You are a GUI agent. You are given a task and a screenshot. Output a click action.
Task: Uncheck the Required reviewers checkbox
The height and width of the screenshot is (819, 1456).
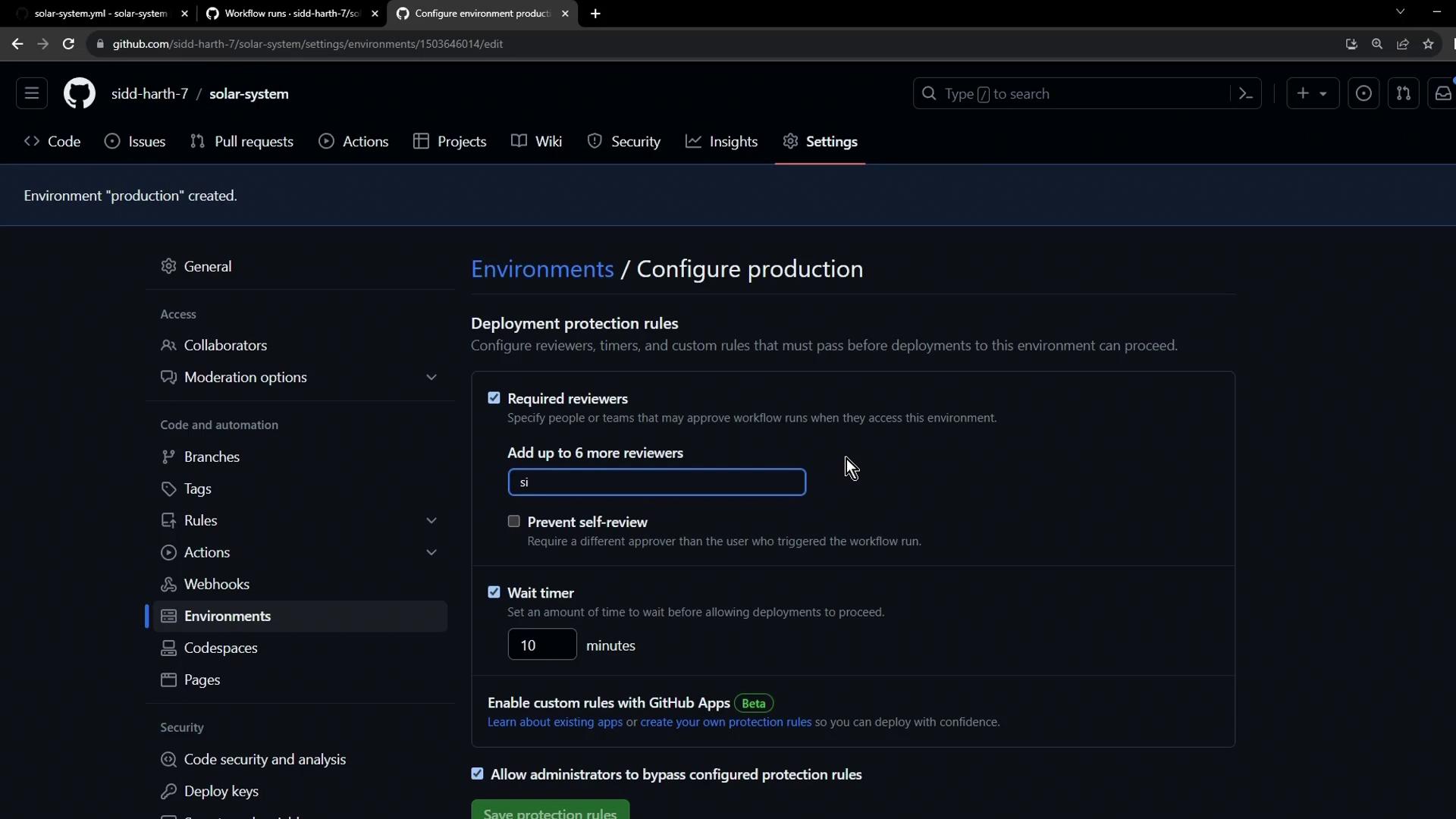tap(494, 398)
